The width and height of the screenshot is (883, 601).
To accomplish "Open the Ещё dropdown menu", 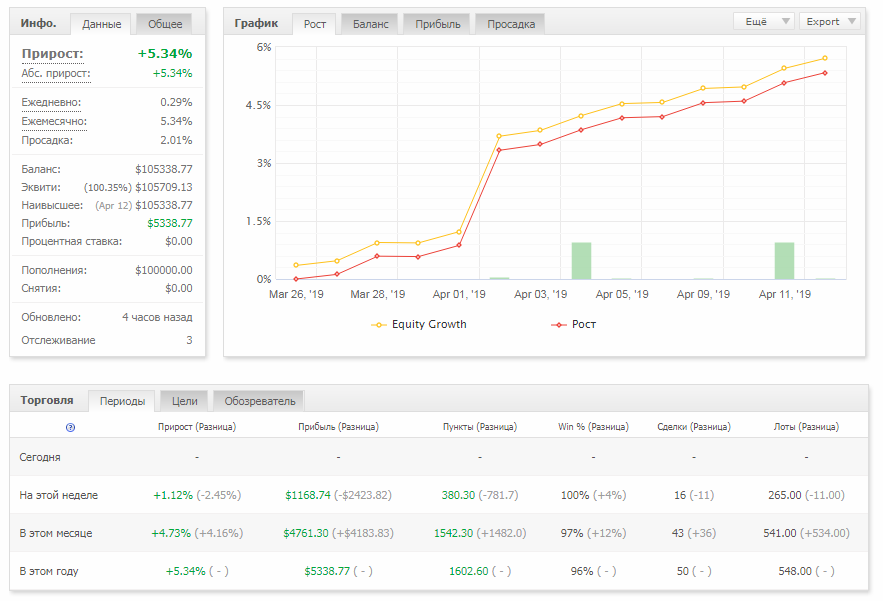I will 764,21.
